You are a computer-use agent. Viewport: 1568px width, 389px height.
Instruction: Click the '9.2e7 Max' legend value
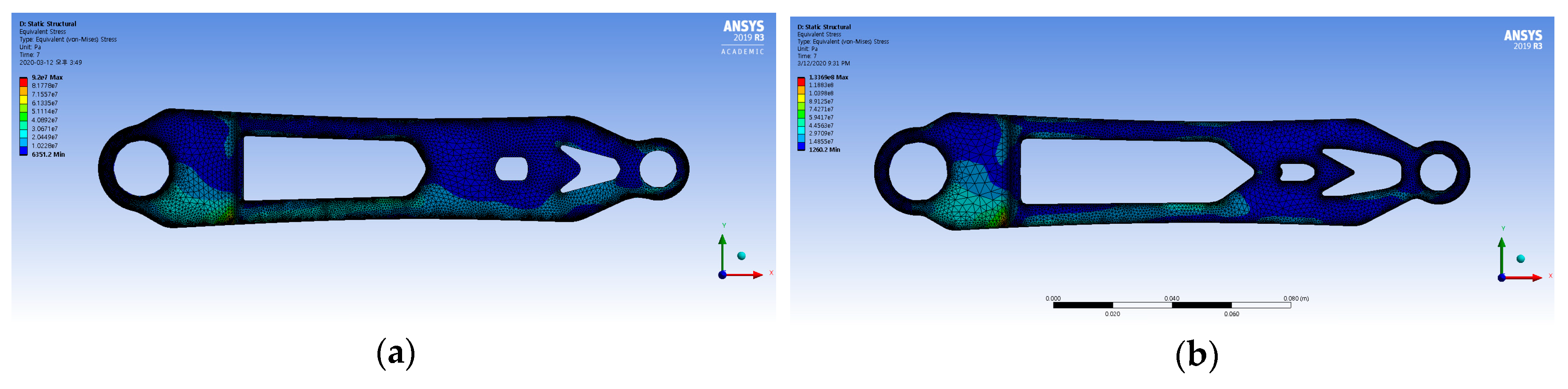[48, 77]
